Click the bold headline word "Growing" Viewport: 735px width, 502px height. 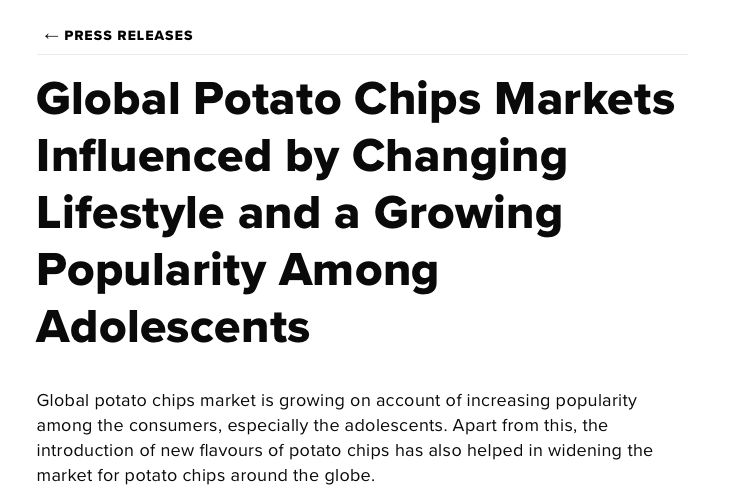coord(468,213)
